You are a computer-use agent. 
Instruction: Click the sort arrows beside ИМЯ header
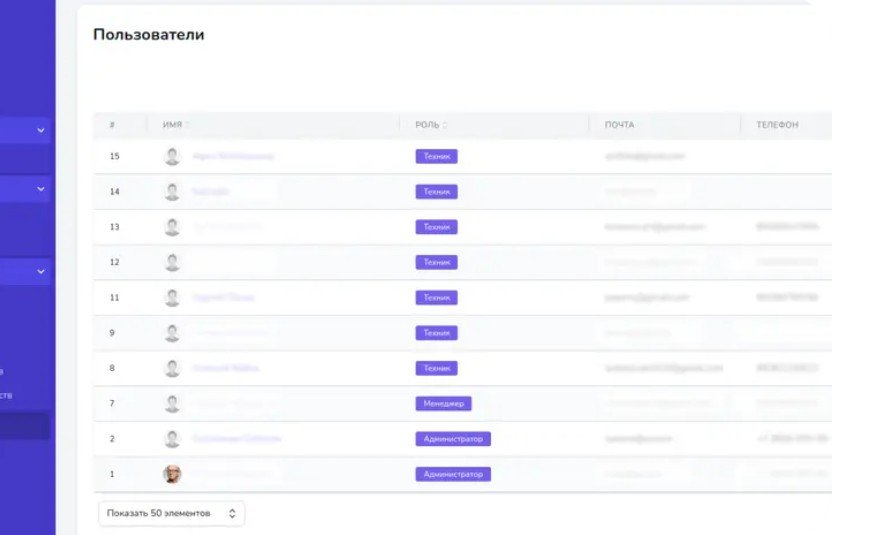(187, 125)
